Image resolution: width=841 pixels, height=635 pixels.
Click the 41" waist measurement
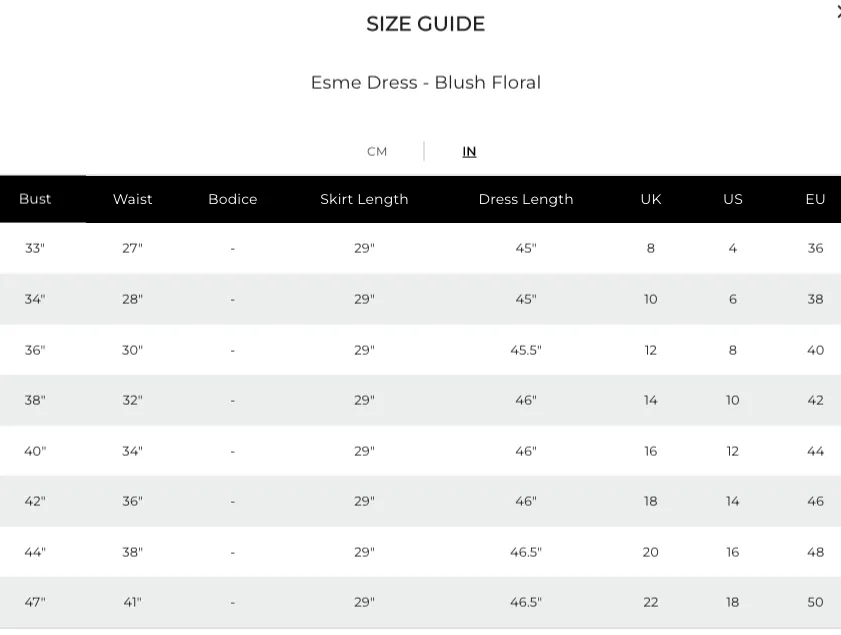coord(132,602)
